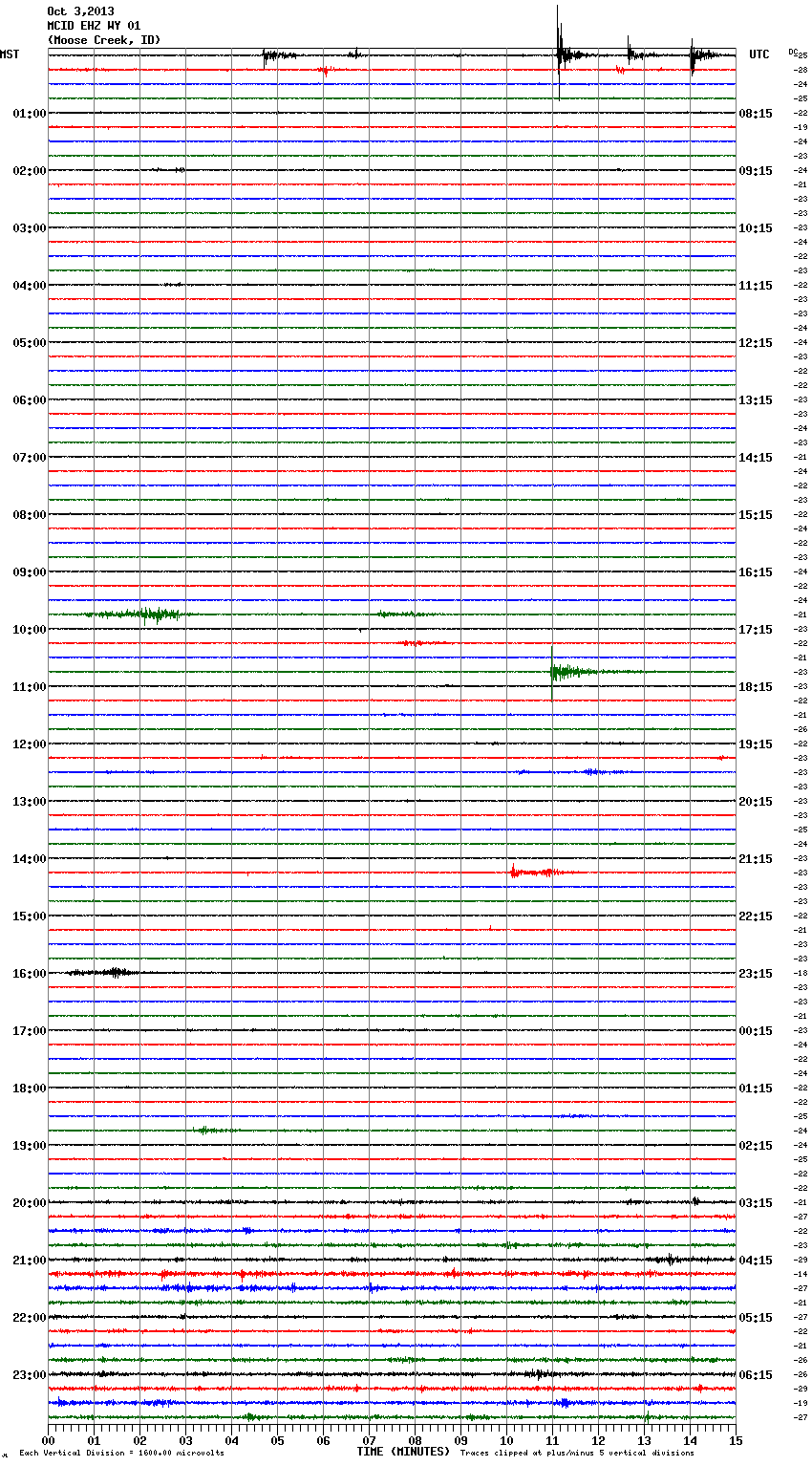The height and width of the screenshot is (1466, 812).
Task: Click the 14:15 UTC time label
Action: point(756,458)
